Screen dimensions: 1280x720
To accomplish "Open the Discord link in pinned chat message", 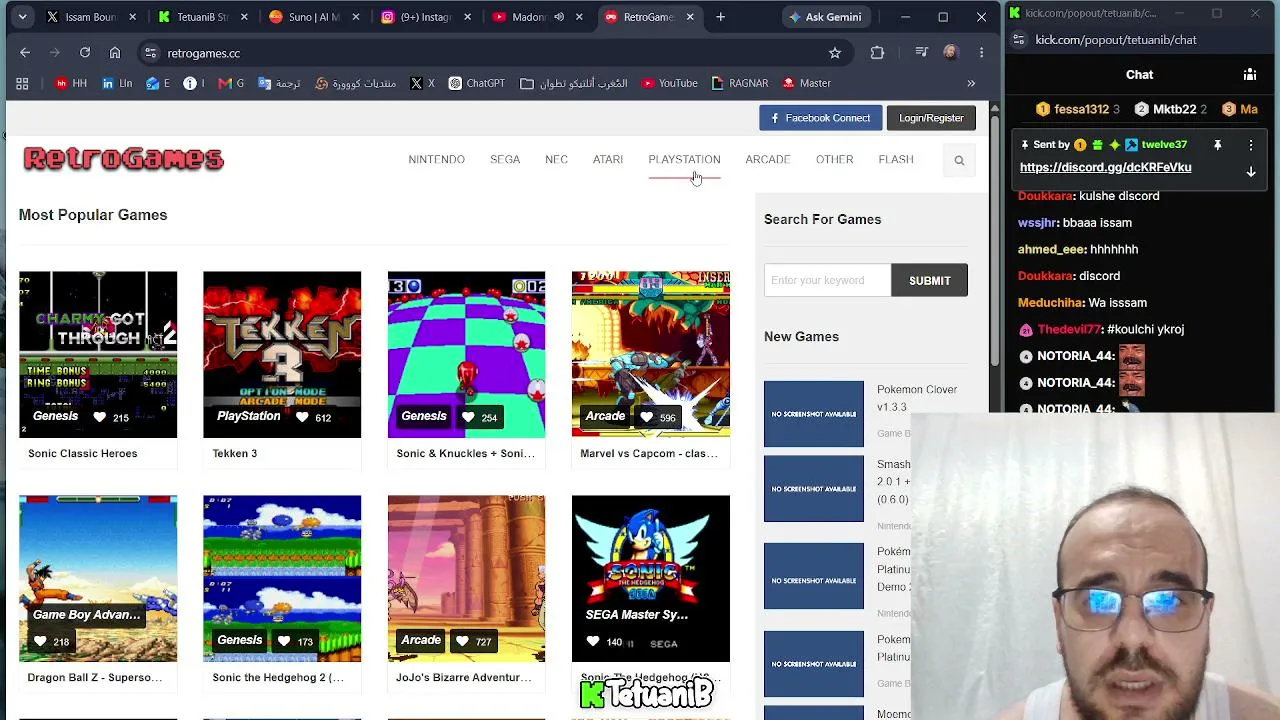I will pyautogui.click(x=1105, y=168).
